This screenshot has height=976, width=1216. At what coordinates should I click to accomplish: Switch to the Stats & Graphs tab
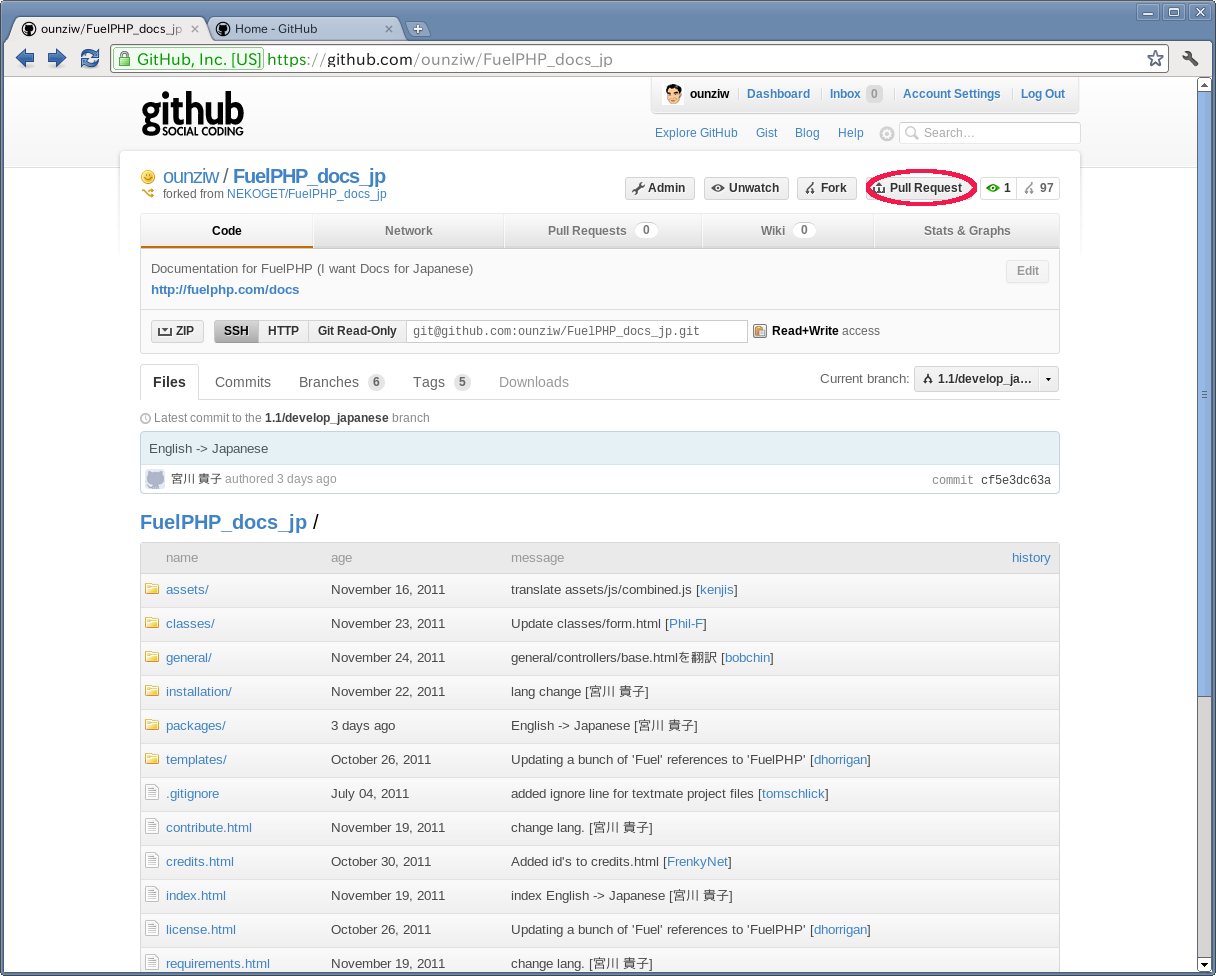point(967,231)
